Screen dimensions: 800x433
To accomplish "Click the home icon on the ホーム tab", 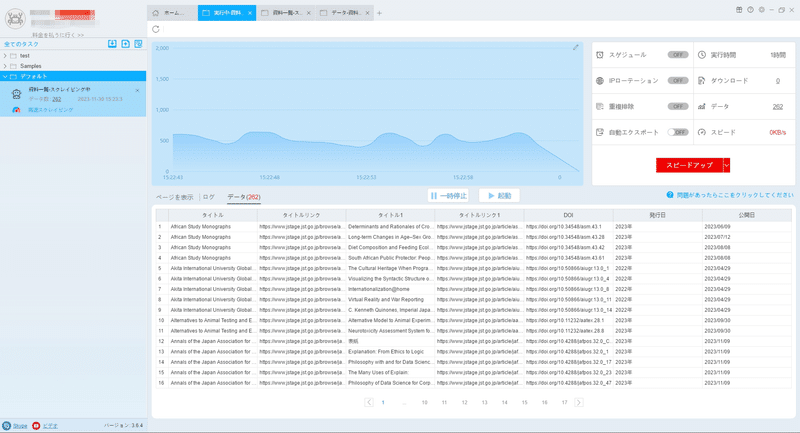I will point(156,13).
